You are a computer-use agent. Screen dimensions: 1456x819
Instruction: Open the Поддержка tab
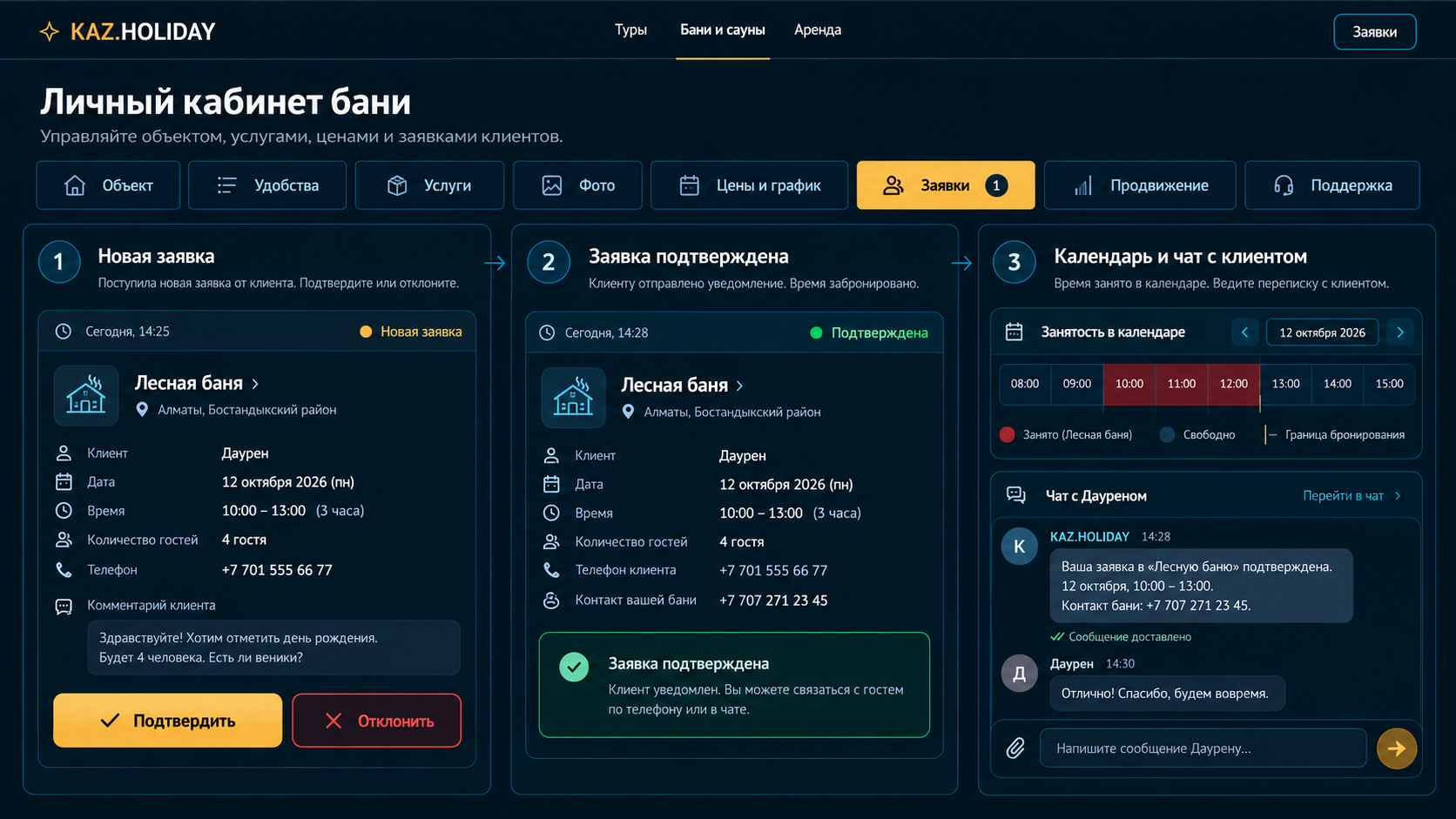1332,185
